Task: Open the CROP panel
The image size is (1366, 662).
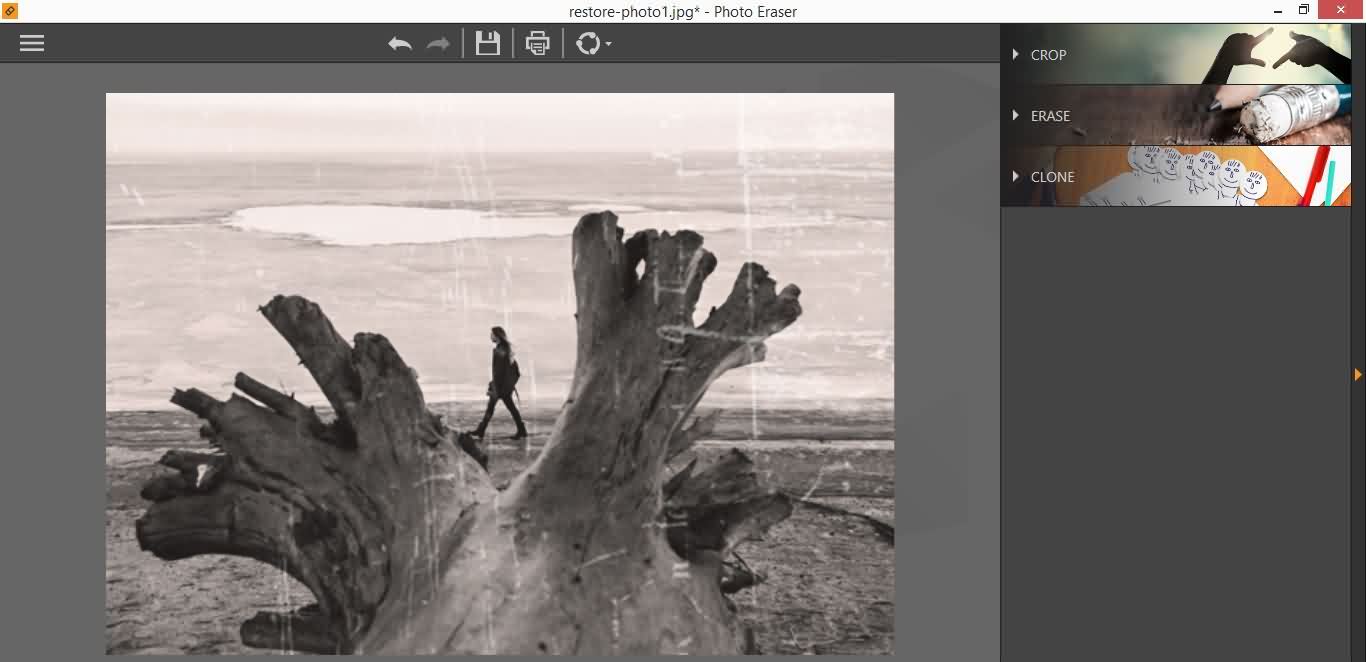Action: 1048,55
